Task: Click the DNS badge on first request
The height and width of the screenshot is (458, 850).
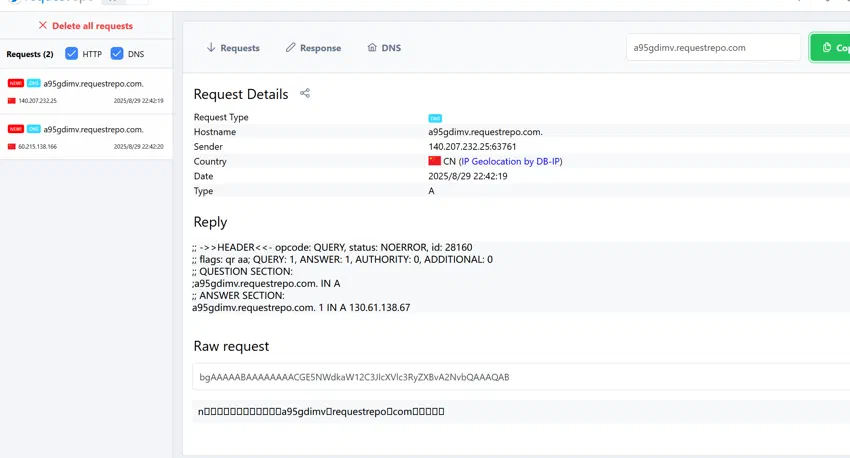Action: [34, 83]
